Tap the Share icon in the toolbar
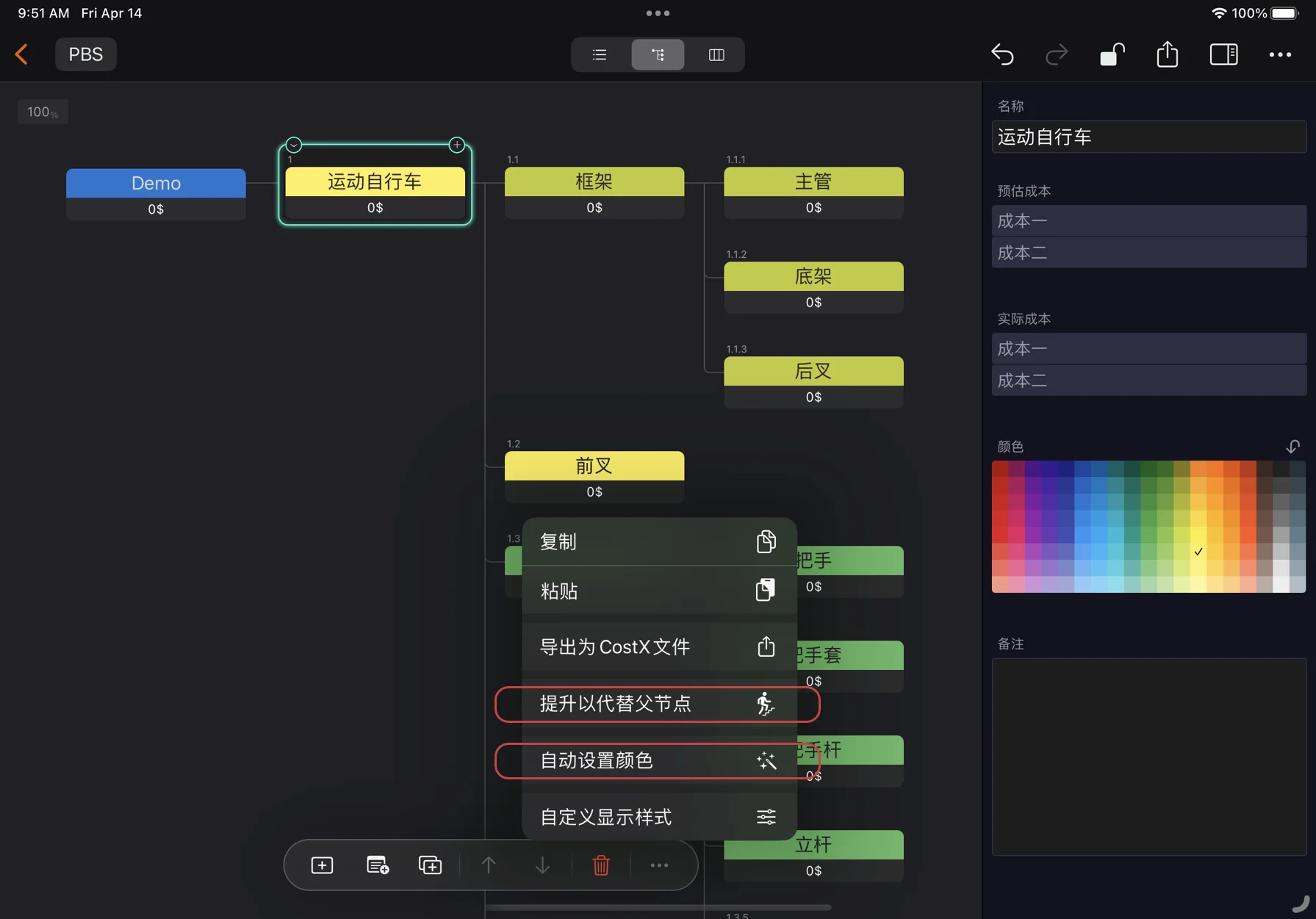The image size is (1316, 919). point(1167,54)
